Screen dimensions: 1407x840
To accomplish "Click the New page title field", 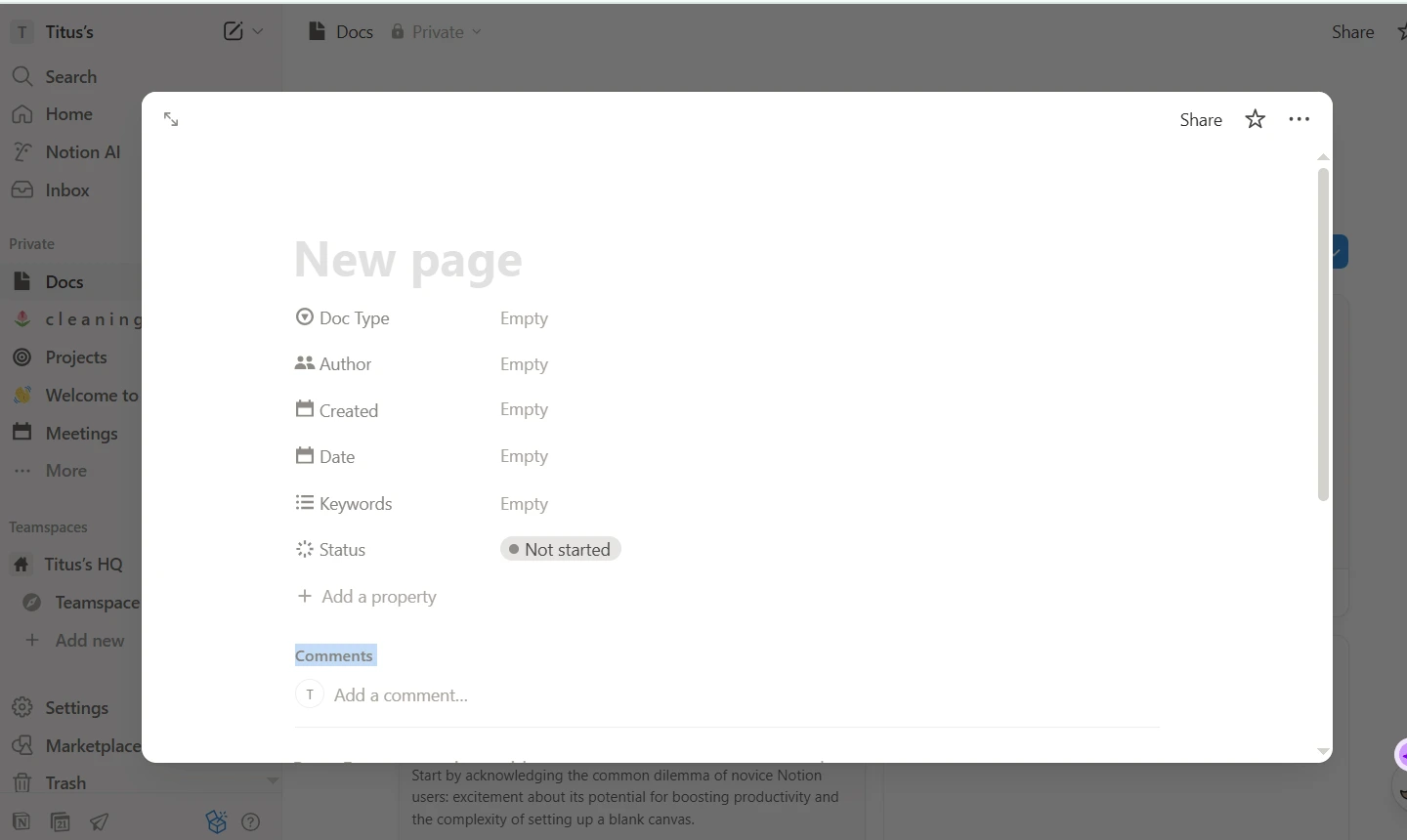I will click(x=408, y=260).
